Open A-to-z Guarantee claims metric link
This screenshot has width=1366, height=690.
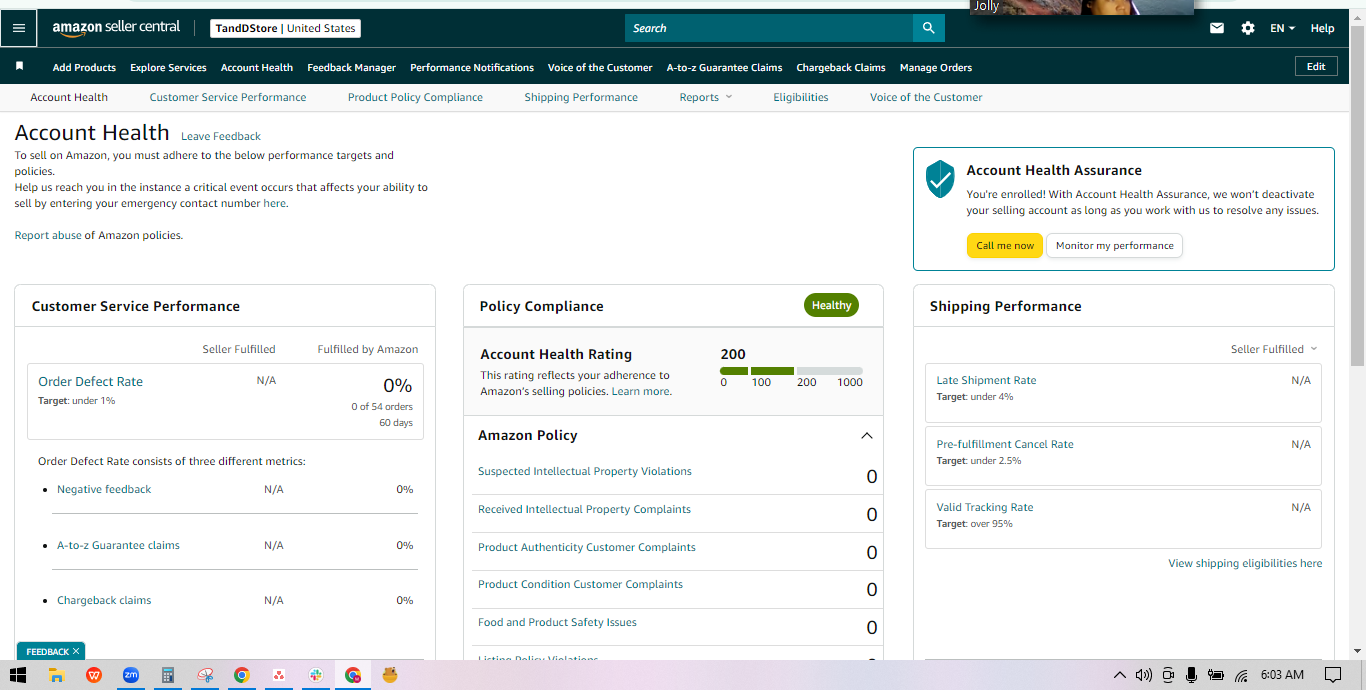point(118,545)
